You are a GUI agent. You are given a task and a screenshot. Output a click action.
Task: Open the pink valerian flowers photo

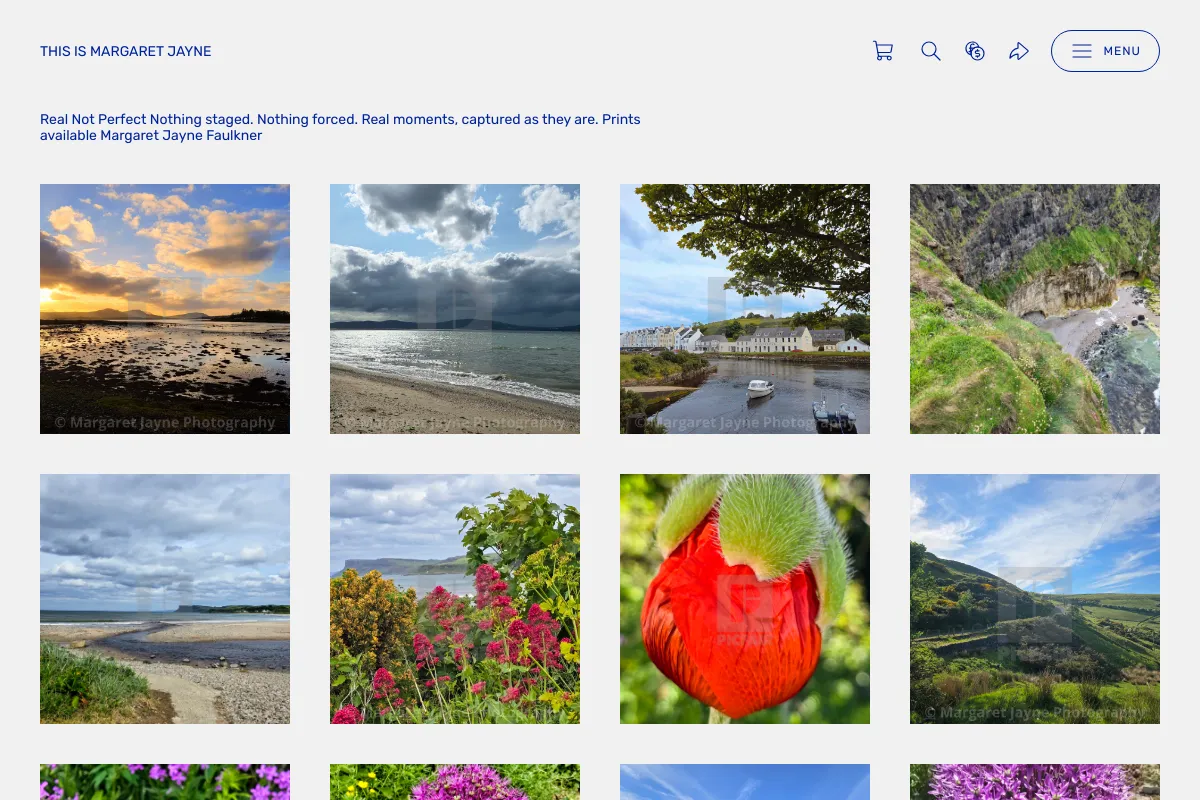[x=455, y=599]
